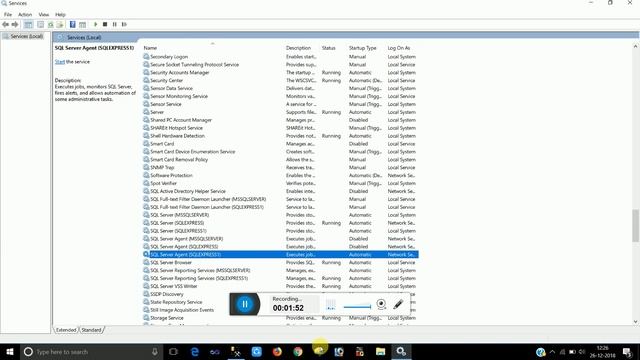Select the highlighted SQL Server Agent (SQLEXPRESS1) row
Viewport: 640px width, 360px height.
point(280,254)
